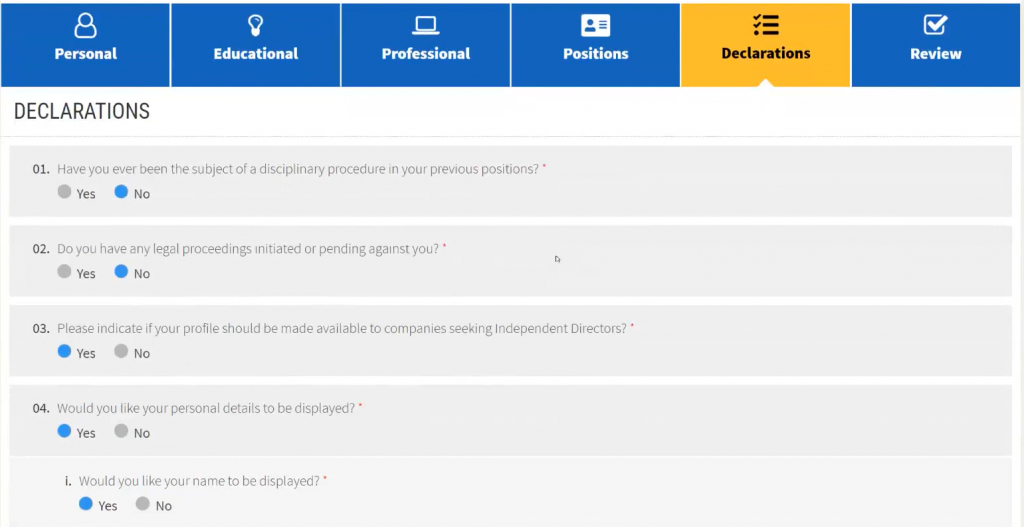
Task: Click the DECLARATIONS section heading
Action: pos(82,112)
